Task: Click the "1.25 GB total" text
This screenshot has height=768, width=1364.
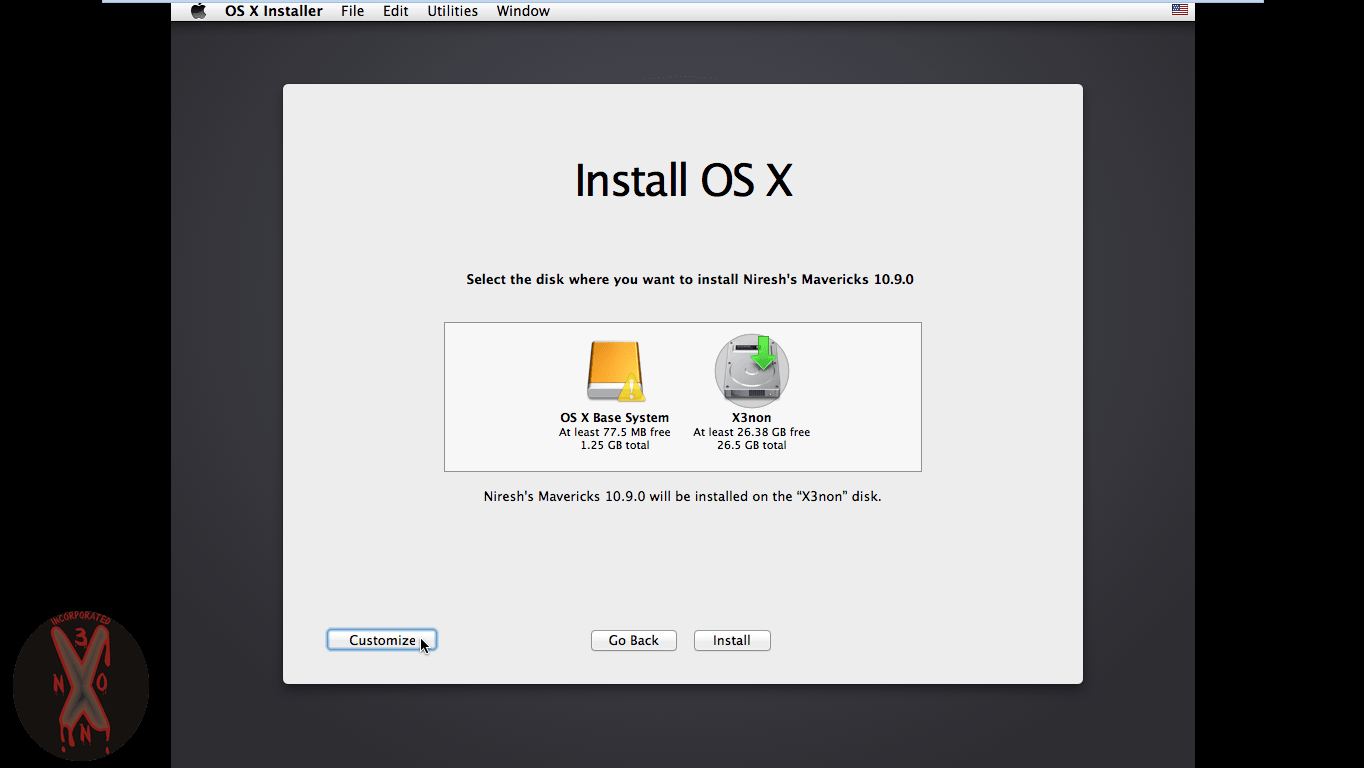Action: tap(615, 445)
